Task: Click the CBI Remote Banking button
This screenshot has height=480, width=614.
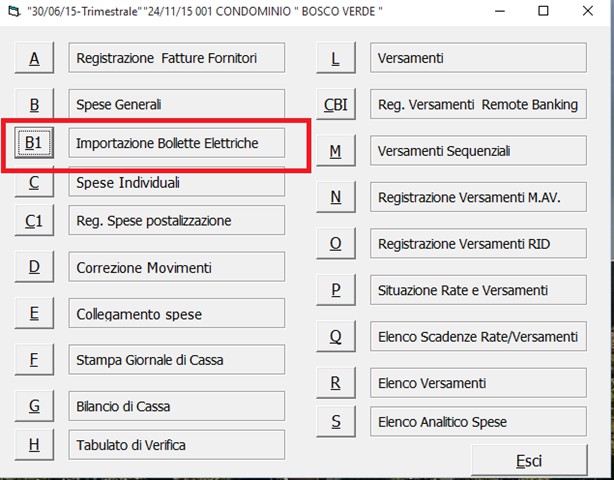Action: pyautogui.click(x=336, y=104)
